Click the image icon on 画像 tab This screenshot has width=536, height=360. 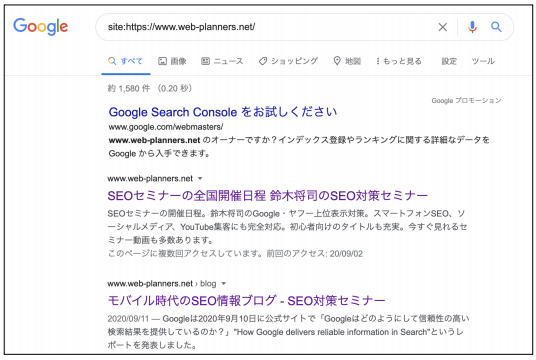pyautogui.click(x=162, y=61)
